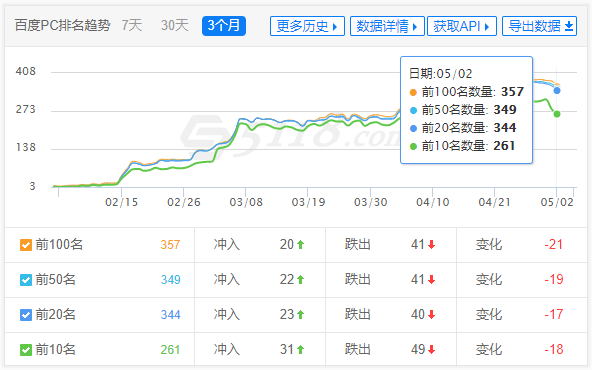Switch to the 30天 time range tab
The width and height of the screenshot is (592, 370).
[x=174, y=26]
